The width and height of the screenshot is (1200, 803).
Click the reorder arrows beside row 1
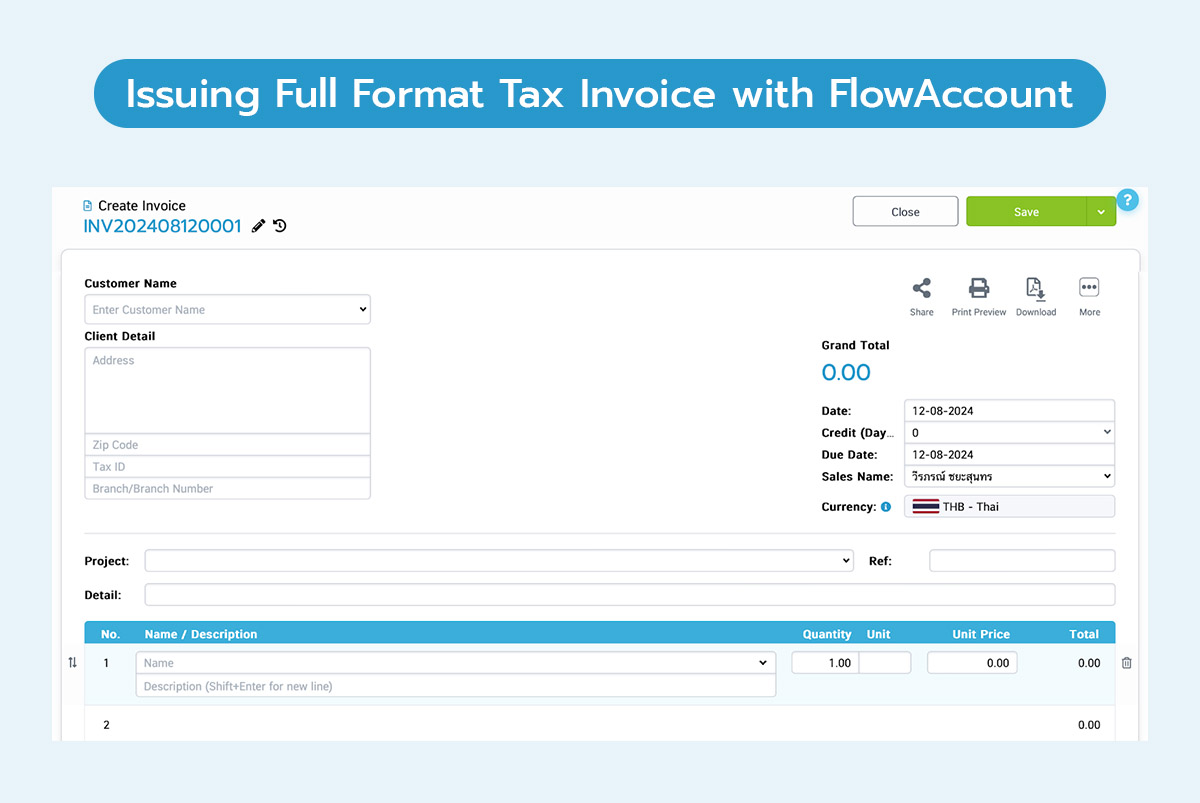[72, 662]
